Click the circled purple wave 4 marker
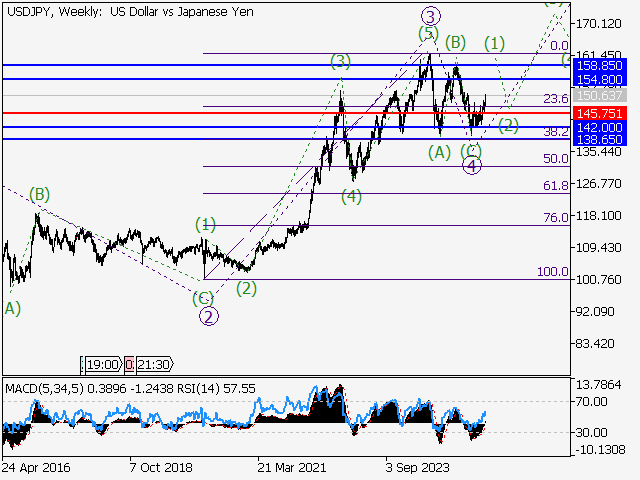Image resolution: width=640 pixels, height=480 pixels. pos(472,165)
